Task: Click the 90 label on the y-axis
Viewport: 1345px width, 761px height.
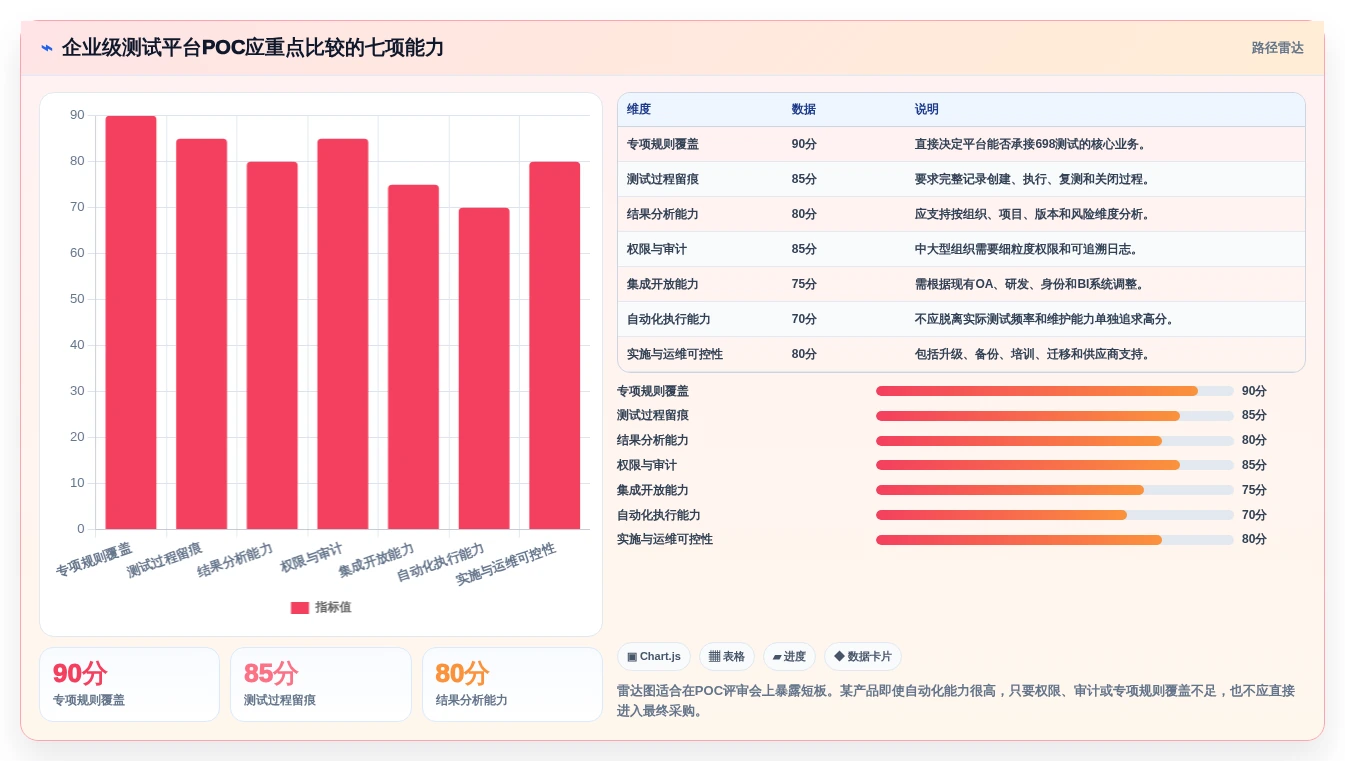Action: (77, 116)
